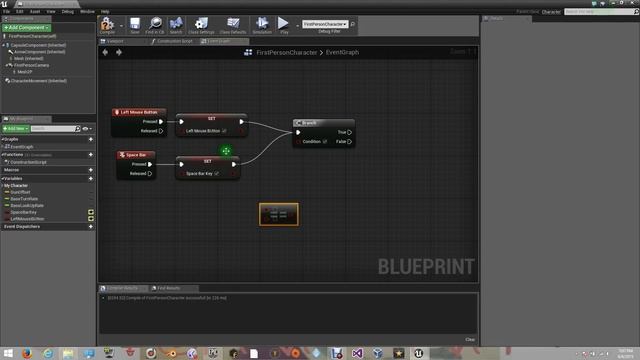
Task: Open Internet Explorer from the taskbar
Action: pos(48,353)
